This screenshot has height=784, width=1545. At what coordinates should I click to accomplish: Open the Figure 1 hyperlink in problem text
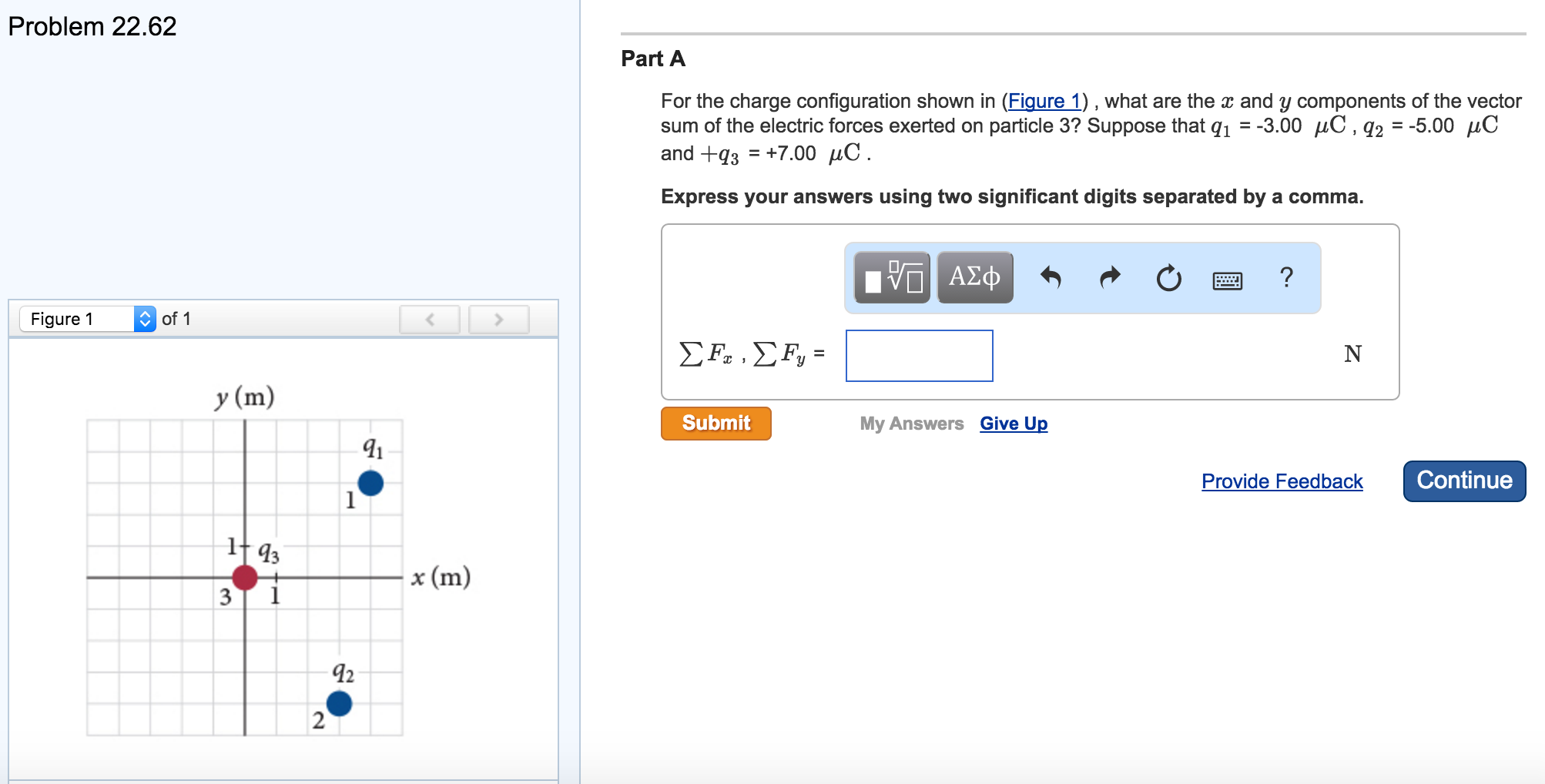[1044, 101]
